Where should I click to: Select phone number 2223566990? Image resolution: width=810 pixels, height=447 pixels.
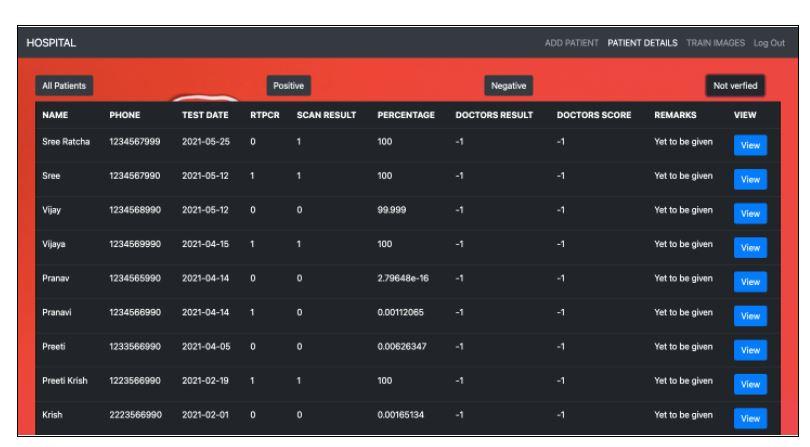(135, 414)
